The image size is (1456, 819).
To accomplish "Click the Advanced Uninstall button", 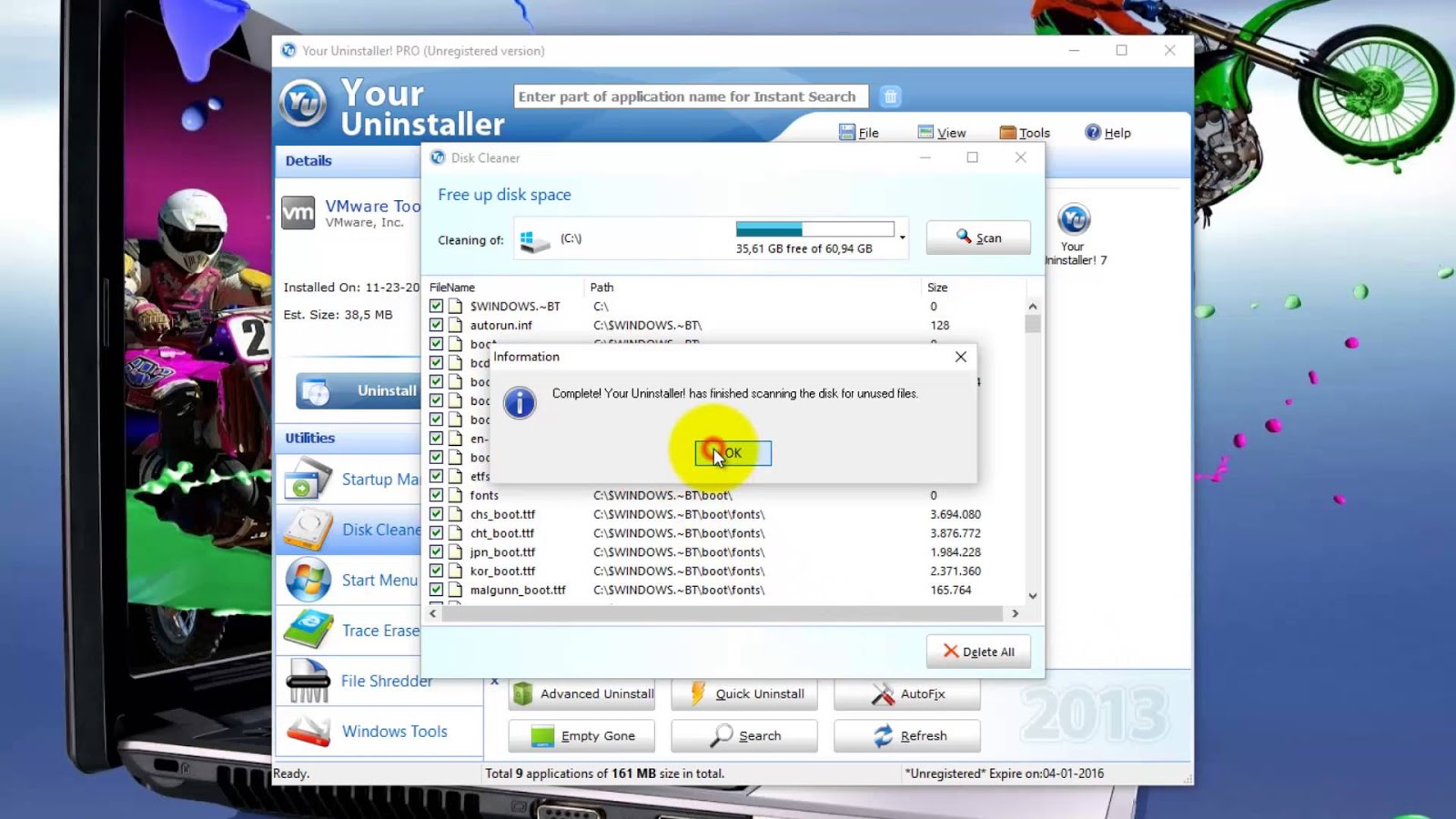I will pos(581,693).
